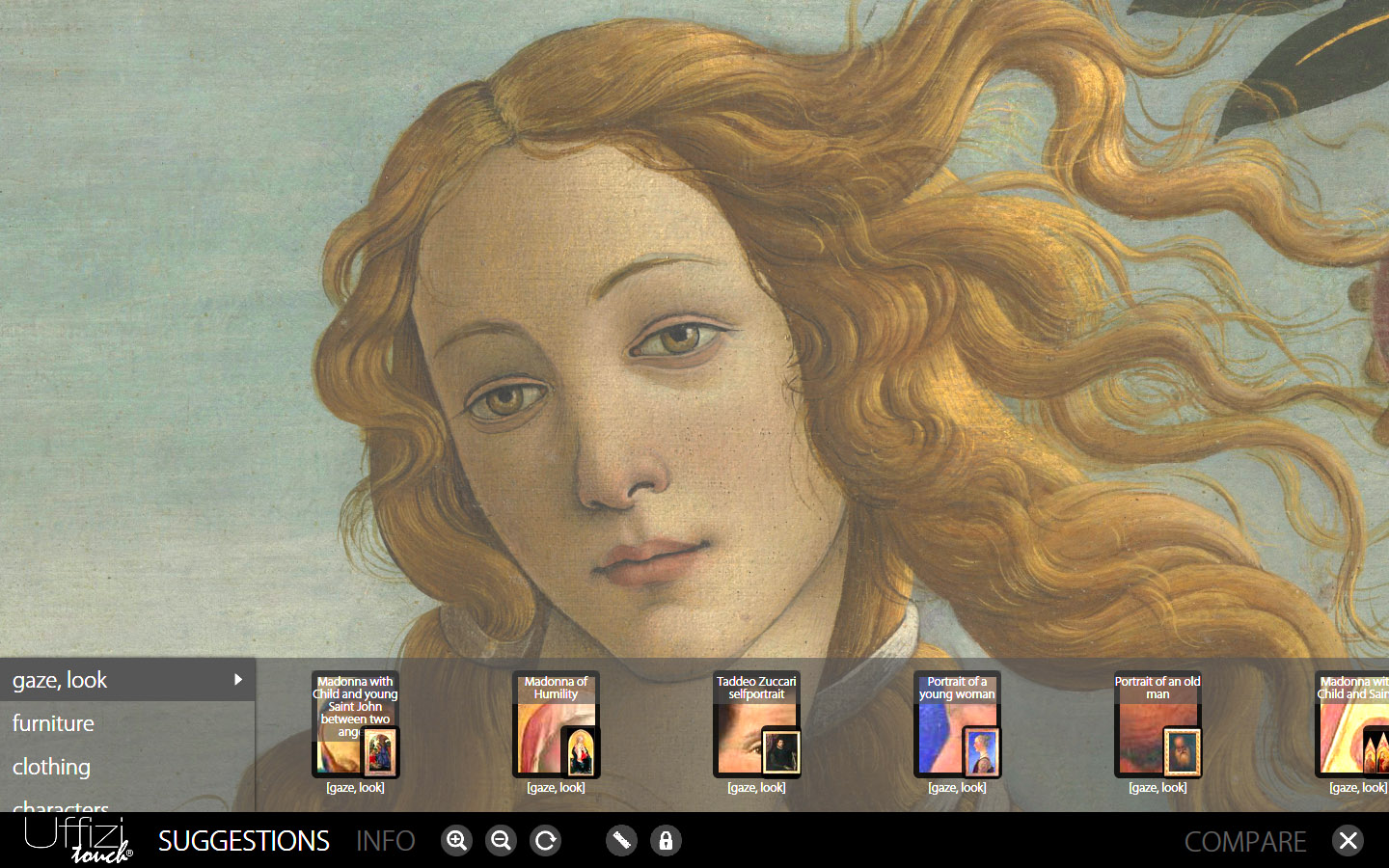Switch to the INFO tab
The width and height of the screenshot is (1389, 868).
tap(385, 841)
